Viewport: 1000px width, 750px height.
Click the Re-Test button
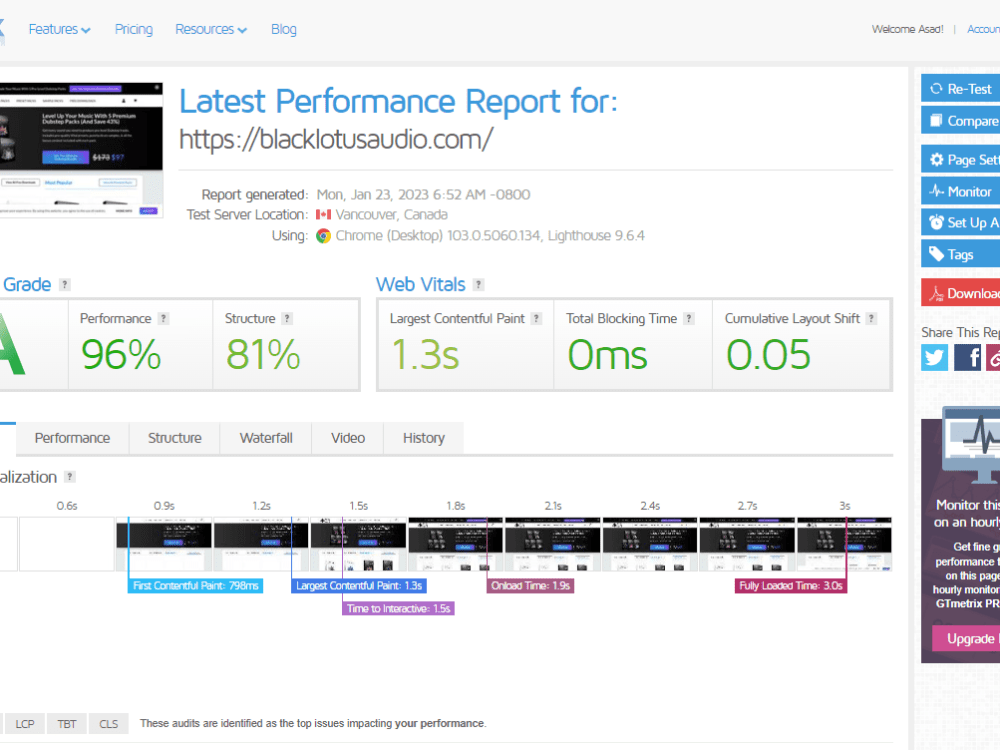point(960,89)
